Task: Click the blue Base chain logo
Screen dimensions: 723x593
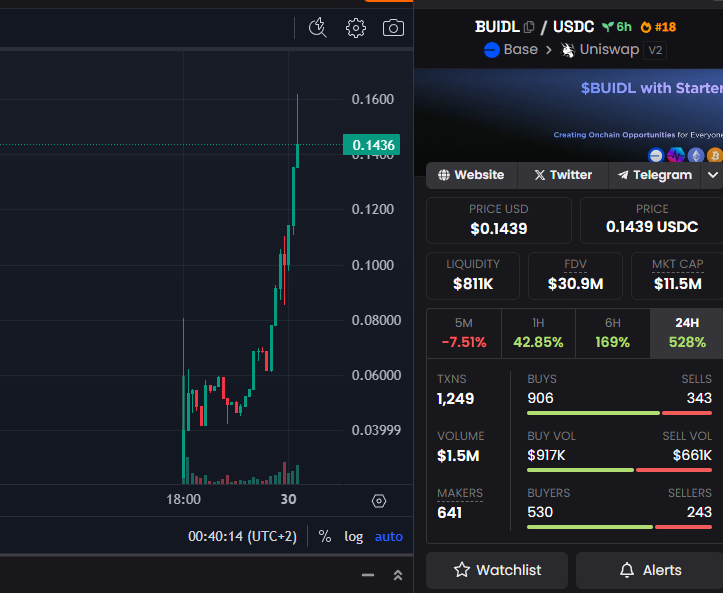Action: [492, 50]
